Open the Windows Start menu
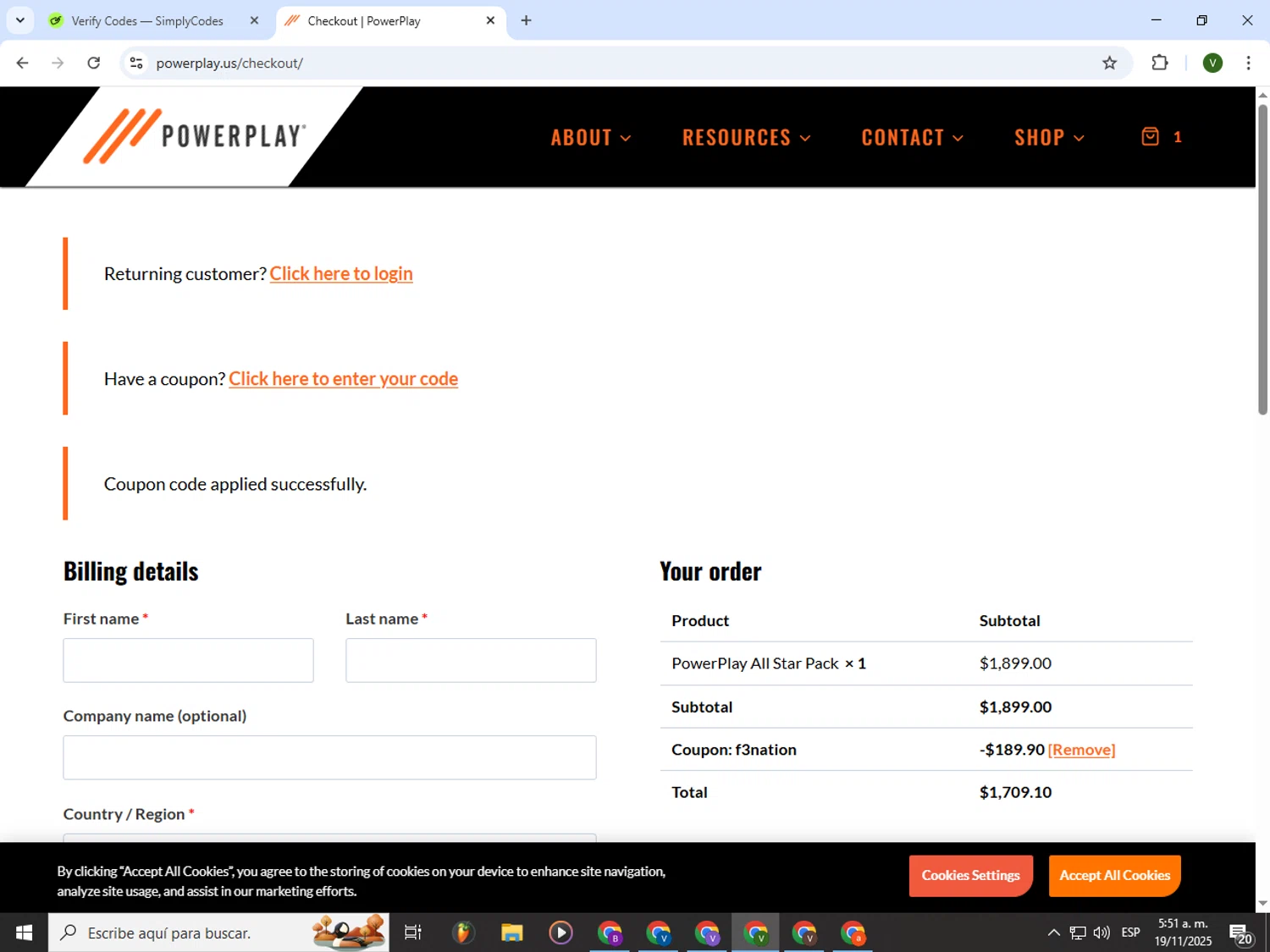The height and width of the screenshot is (952, 1270). point(24,933)
